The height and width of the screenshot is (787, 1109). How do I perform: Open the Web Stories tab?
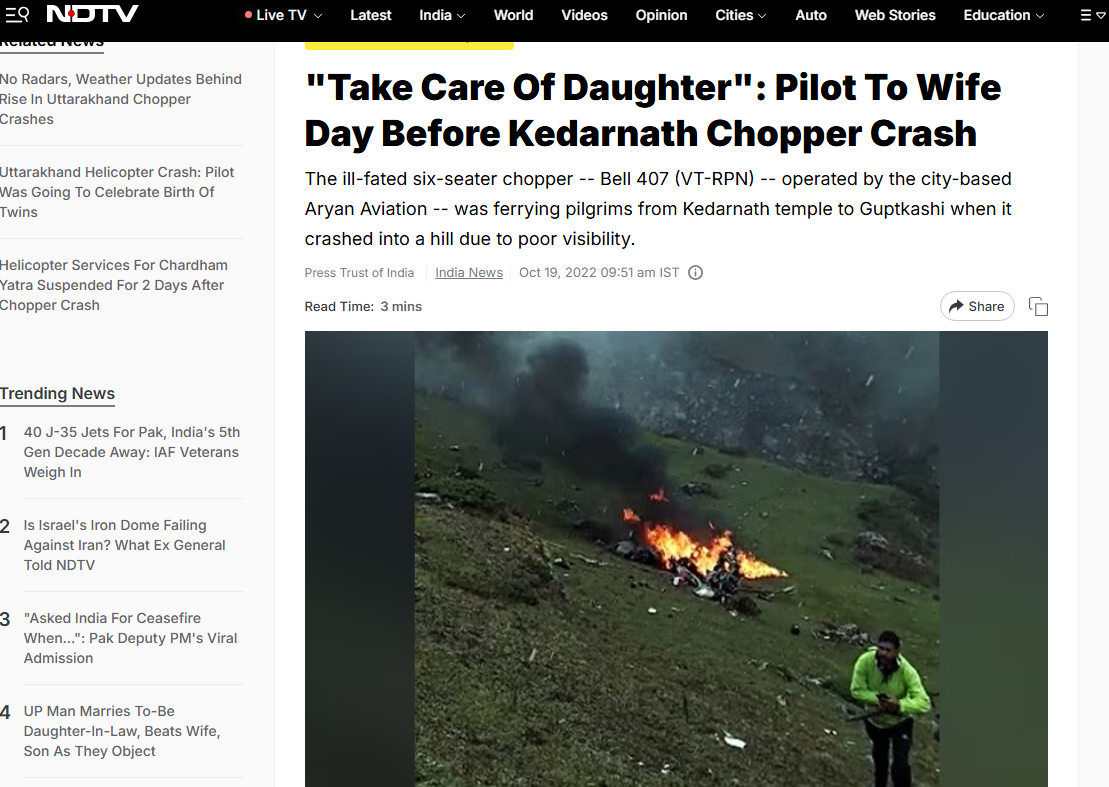(x=895, y=15)
